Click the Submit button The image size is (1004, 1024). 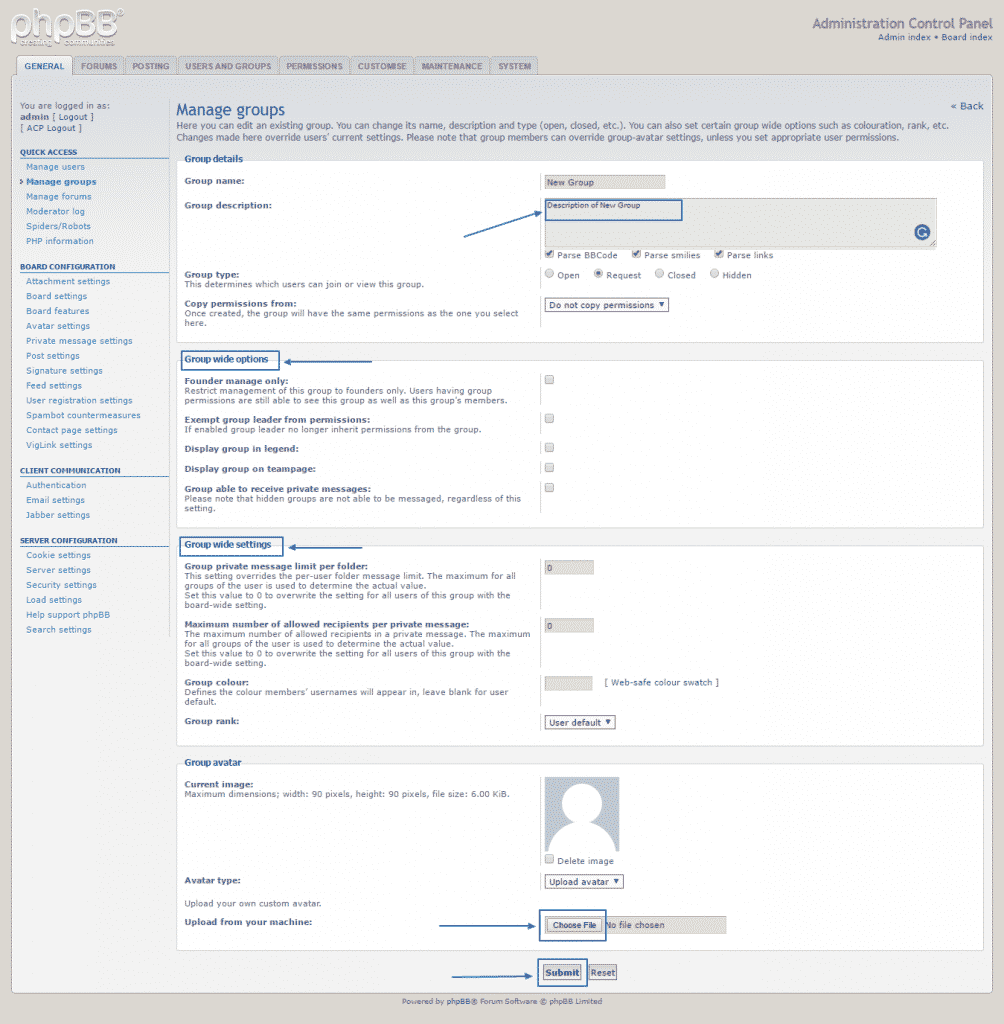[x=561, y=971]
